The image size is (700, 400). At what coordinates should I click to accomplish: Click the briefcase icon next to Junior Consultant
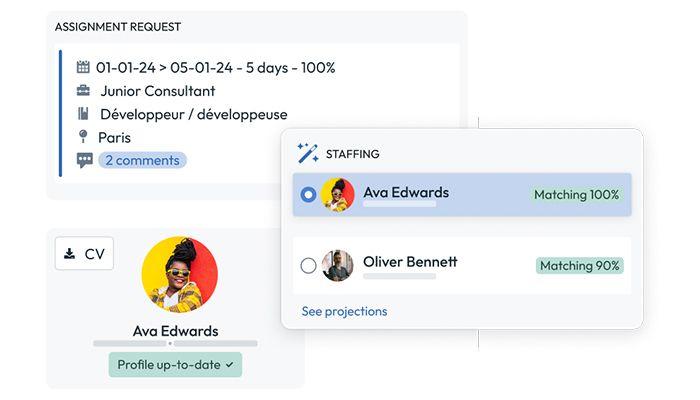[x=83, y=91]
